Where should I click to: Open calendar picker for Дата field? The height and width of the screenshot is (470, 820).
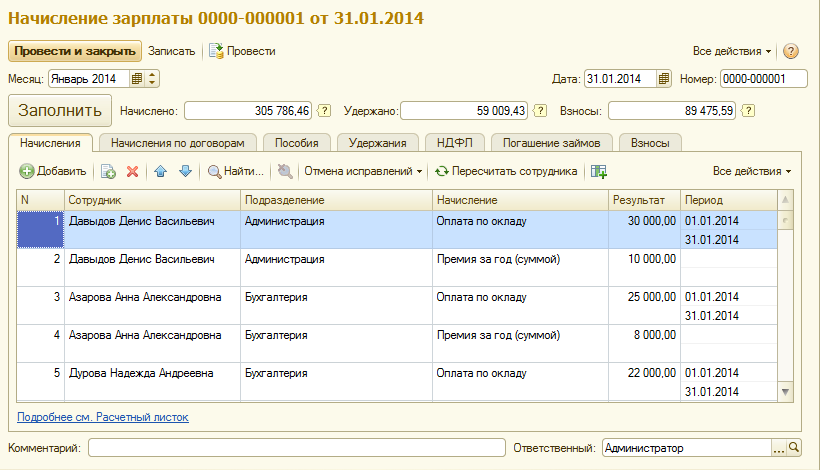664,79
